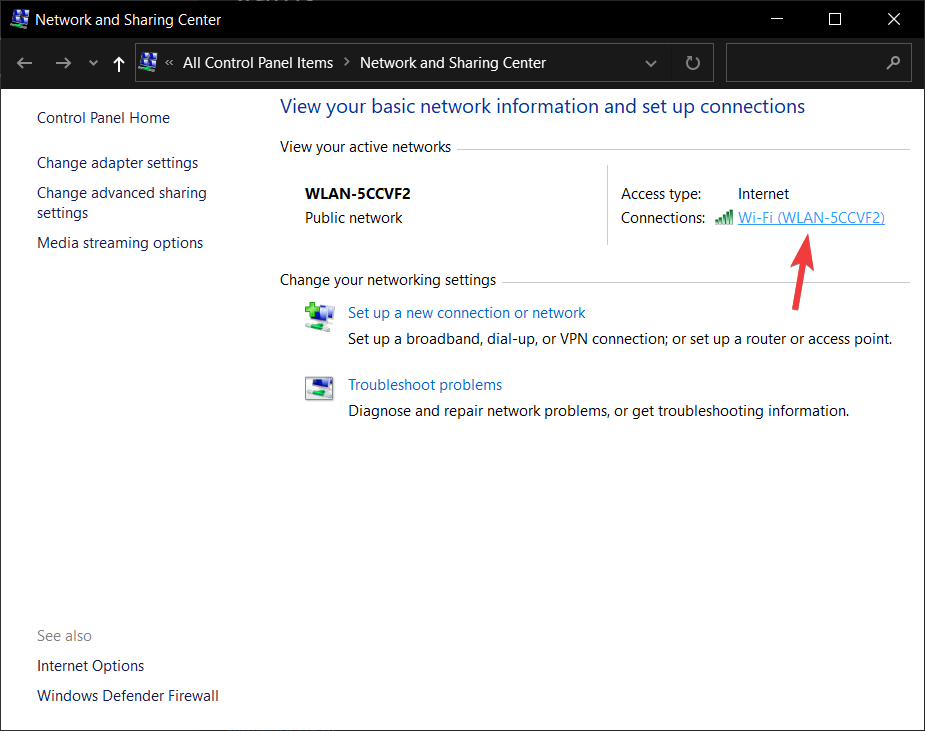Click the Control Panel icon in address bar
The image size is (925, 731).
(149, 62)
